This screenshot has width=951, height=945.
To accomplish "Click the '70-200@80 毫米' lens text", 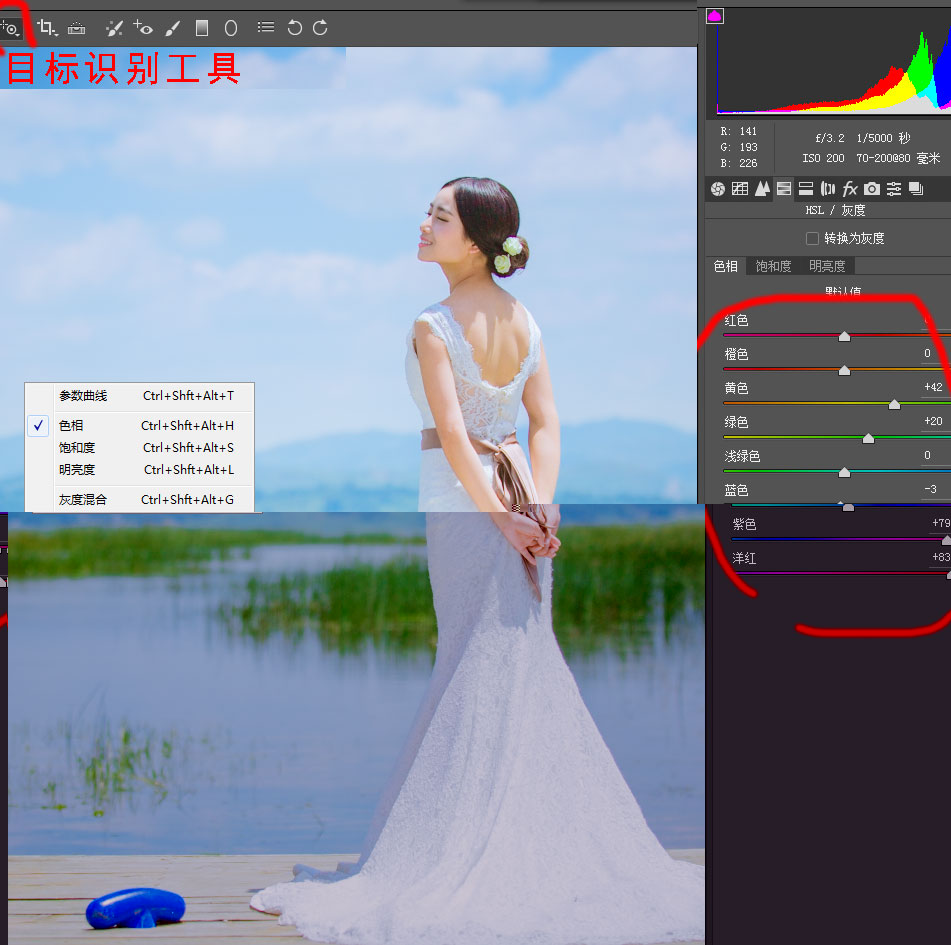I will pyautogui.click(x=898, y=158).
